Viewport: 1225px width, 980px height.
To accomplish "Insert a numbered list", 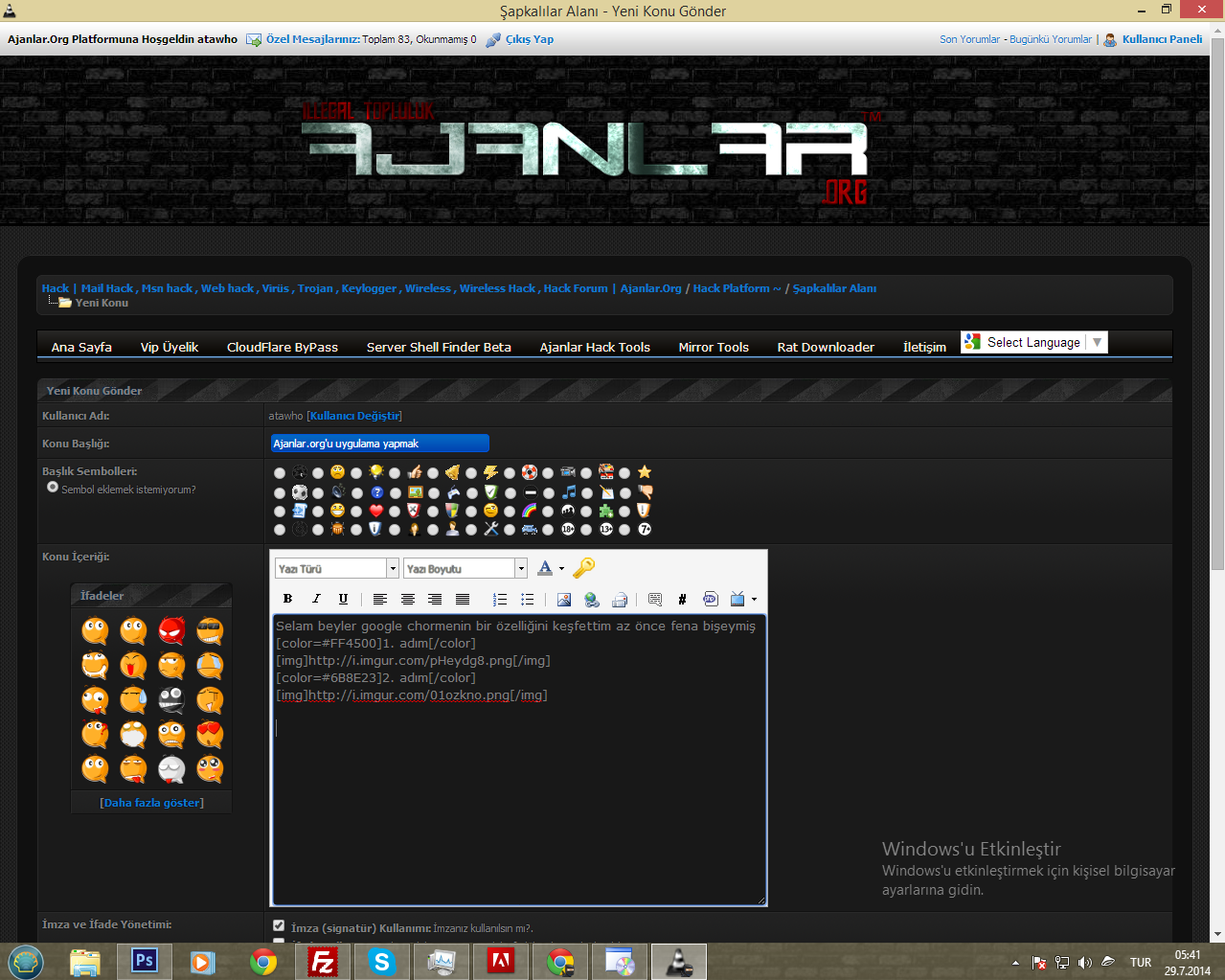I will coord(500,599).
